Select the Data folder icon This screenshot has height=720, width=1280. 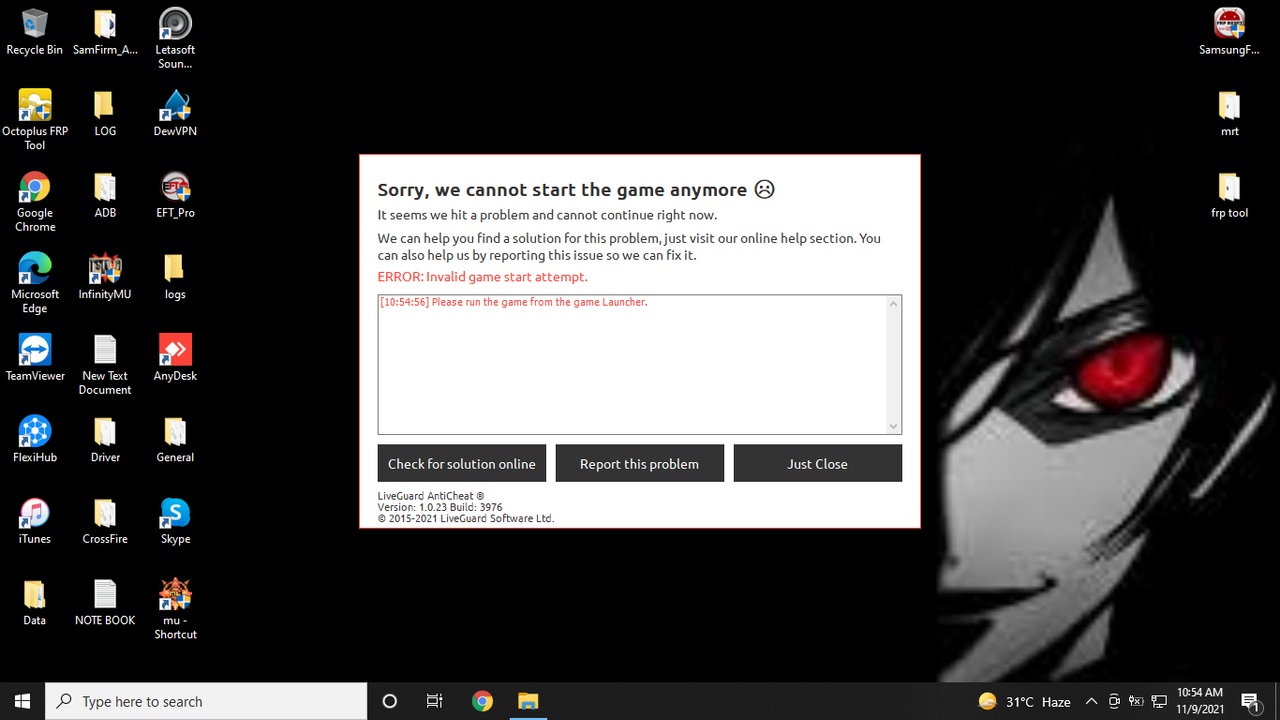35,601
